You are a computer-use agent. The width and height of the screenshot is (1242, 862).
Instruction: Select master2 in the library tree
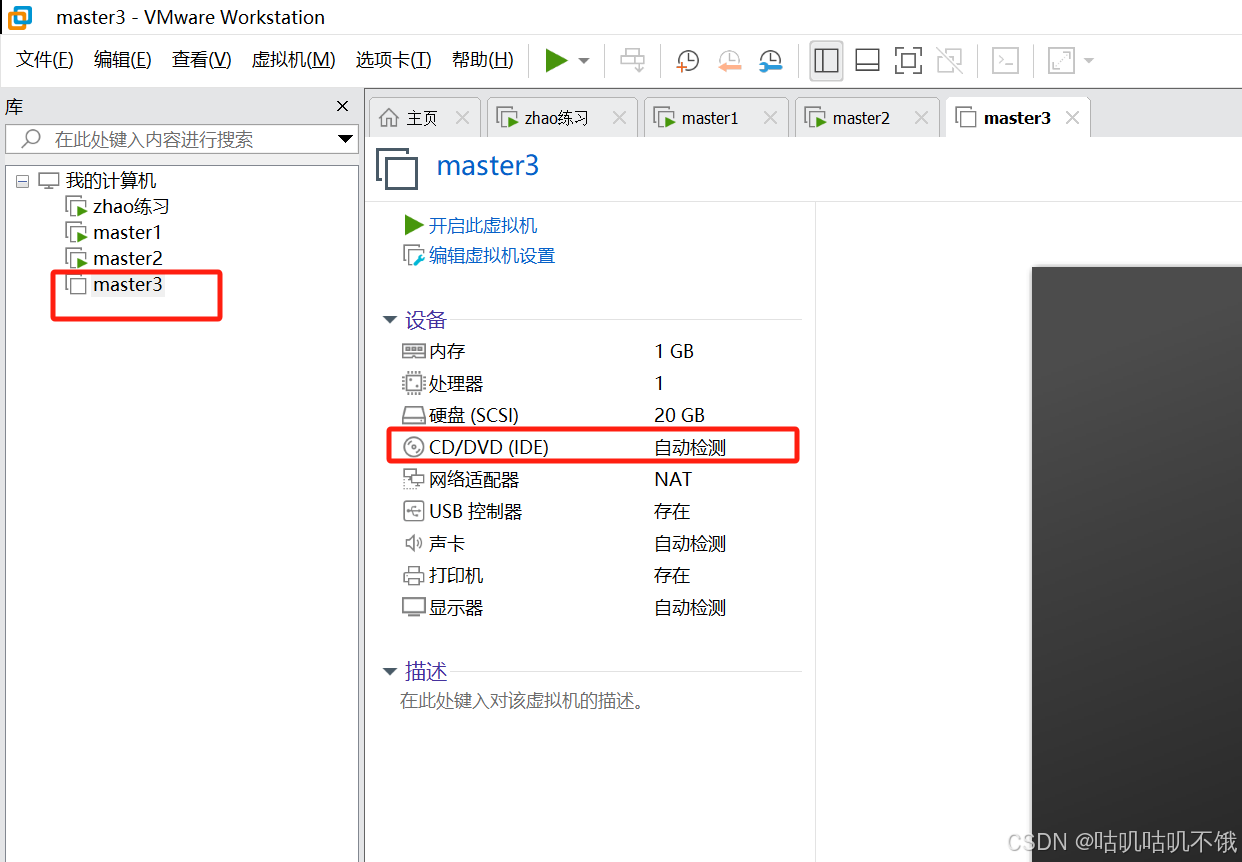127,259
